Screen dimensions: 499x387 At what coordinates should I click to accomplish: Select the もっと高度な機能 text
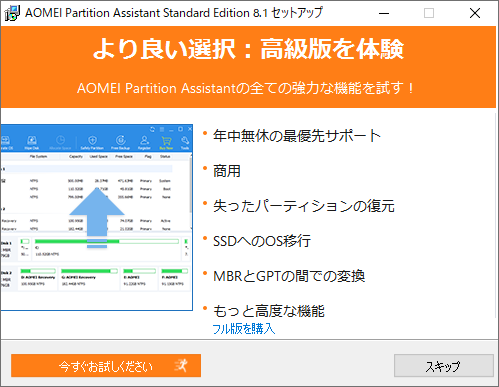click(269, 311)
